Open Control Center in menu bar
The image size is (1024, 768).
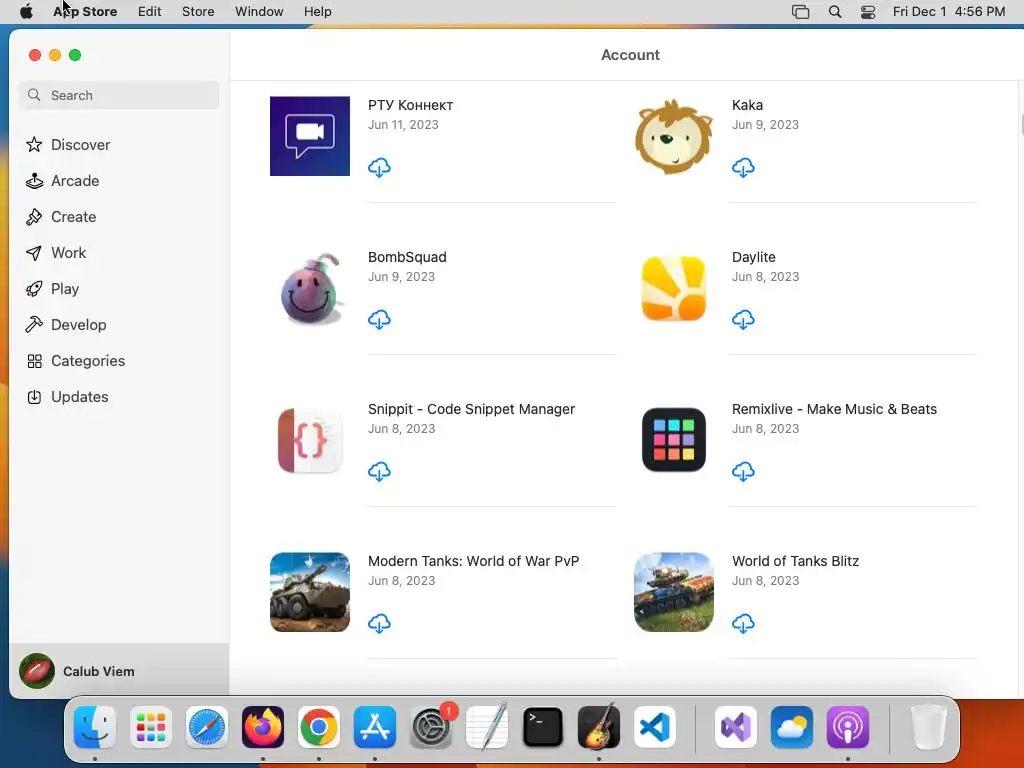tap(868, 12)
